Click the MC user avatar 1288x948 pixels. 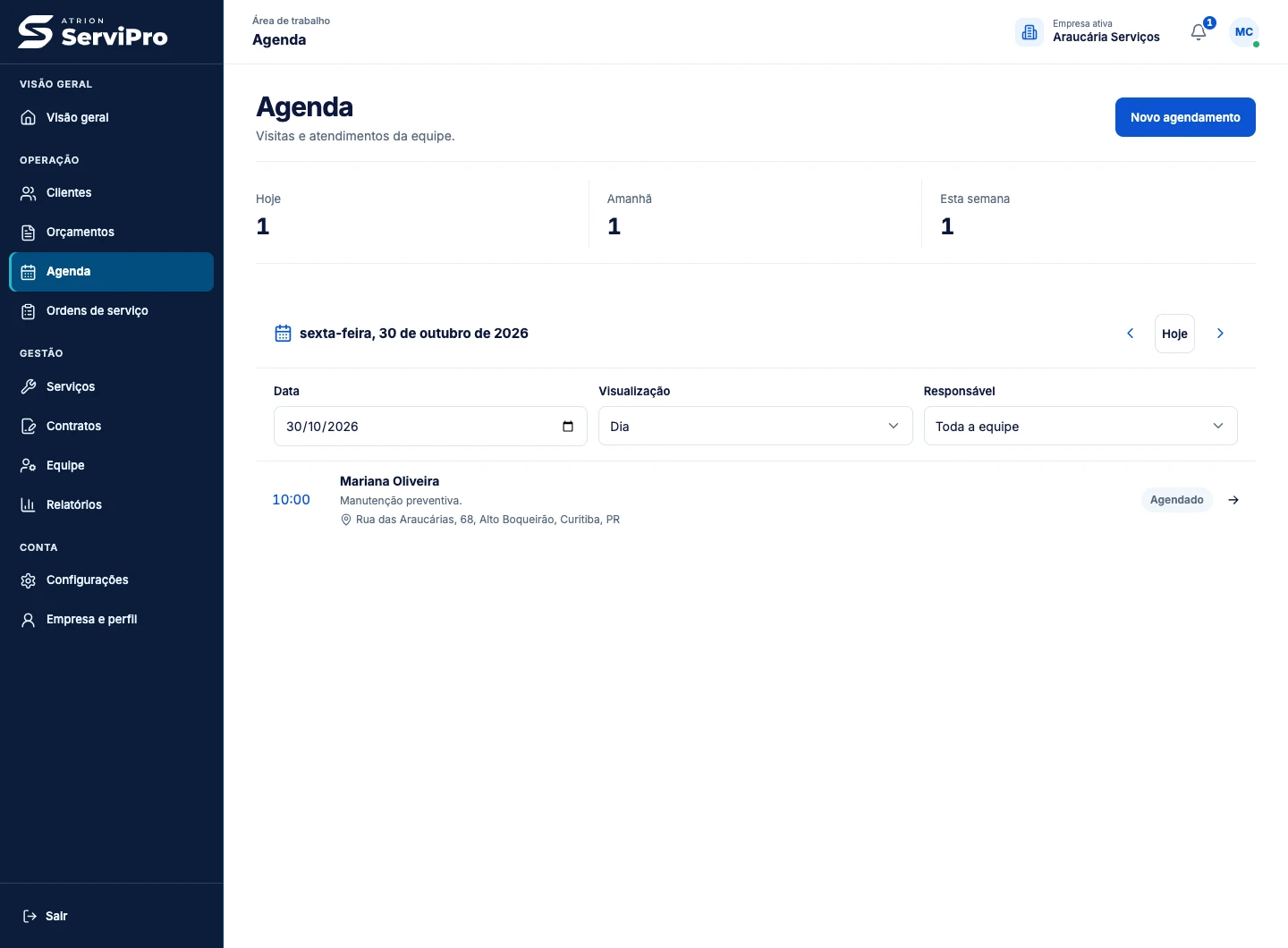click(x=1244, y=32)
